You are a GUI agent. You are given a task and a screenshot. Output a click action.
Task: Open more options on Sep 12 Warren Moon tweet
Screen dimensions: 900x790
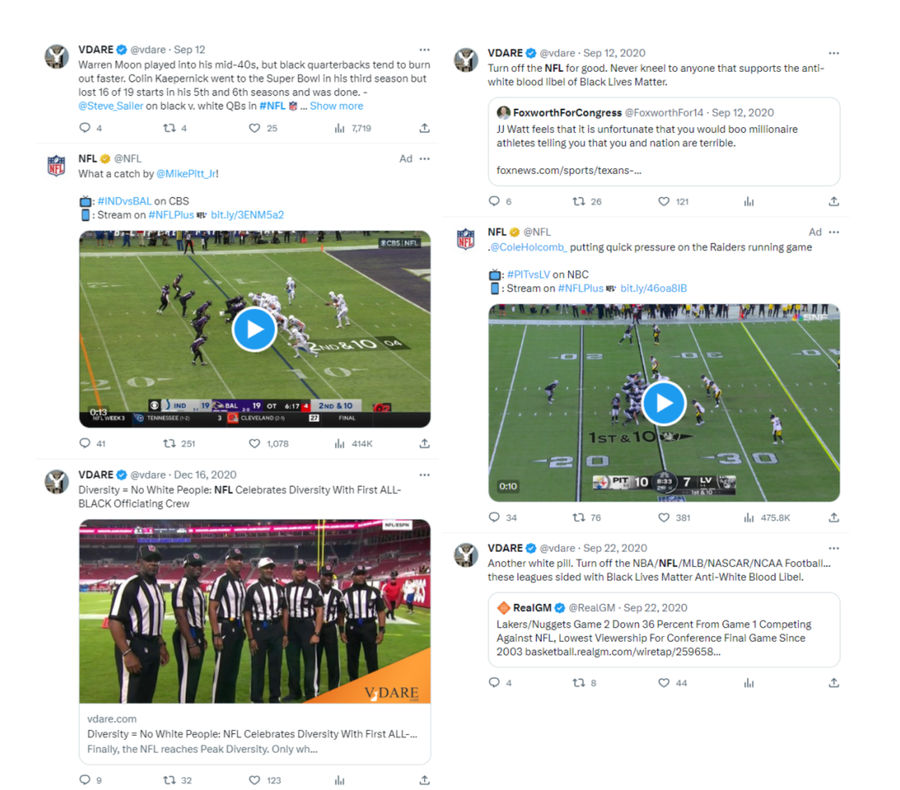424,50
